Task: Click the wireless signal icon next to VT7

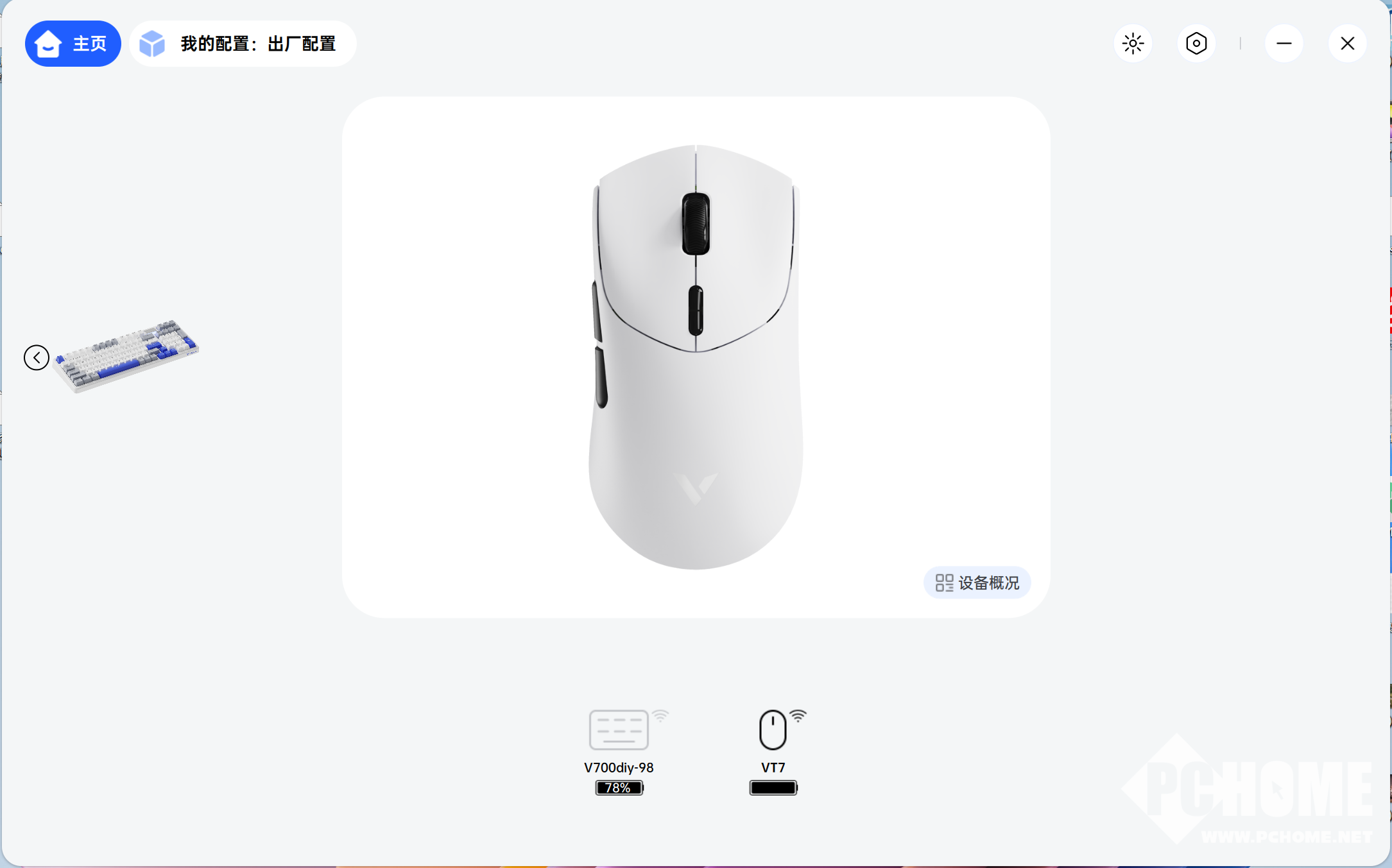Action: (798, 715)
